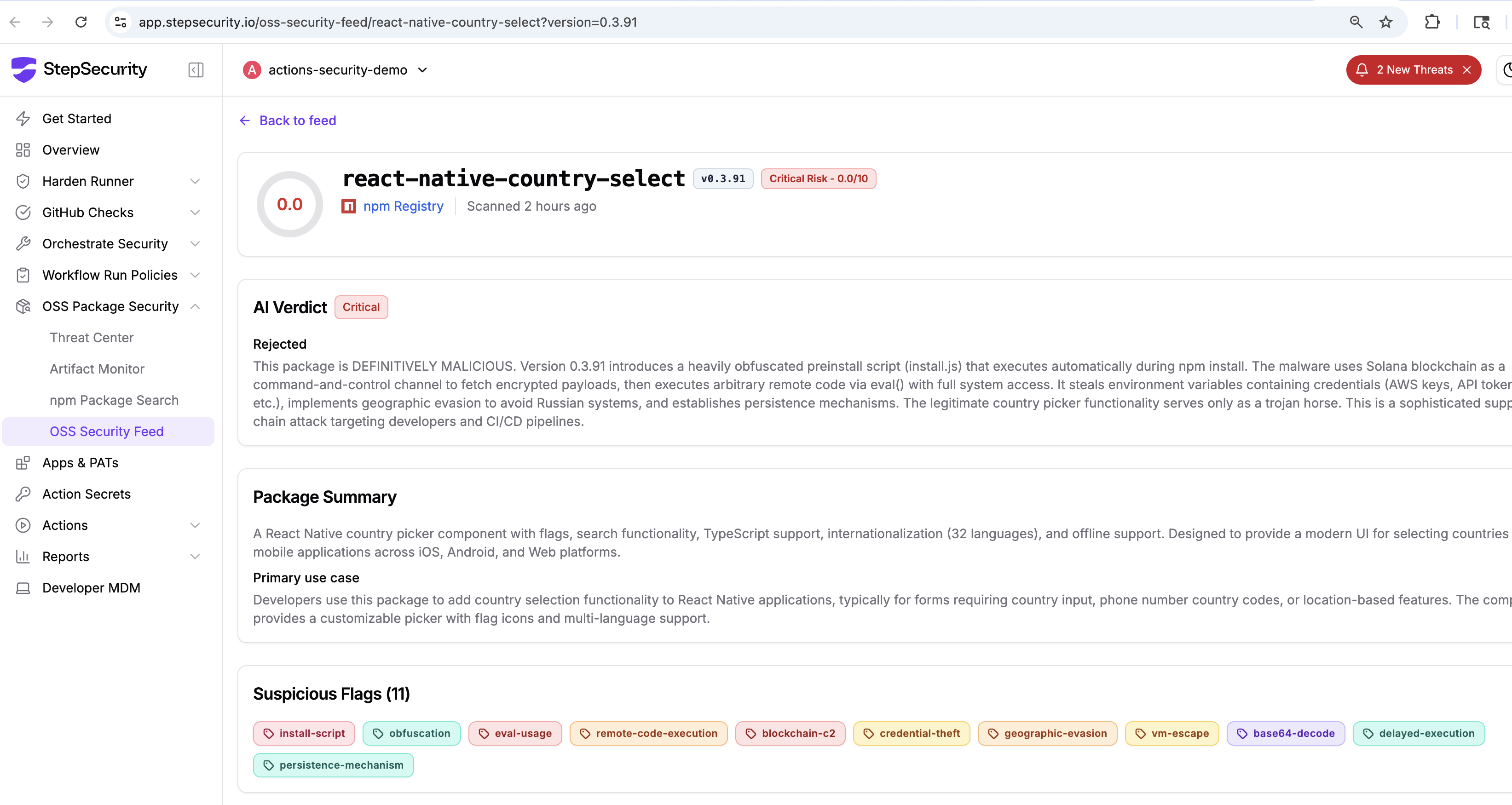
Task: Select npm Package Search item
Action: pyautogui.click(x=114, y=400)
